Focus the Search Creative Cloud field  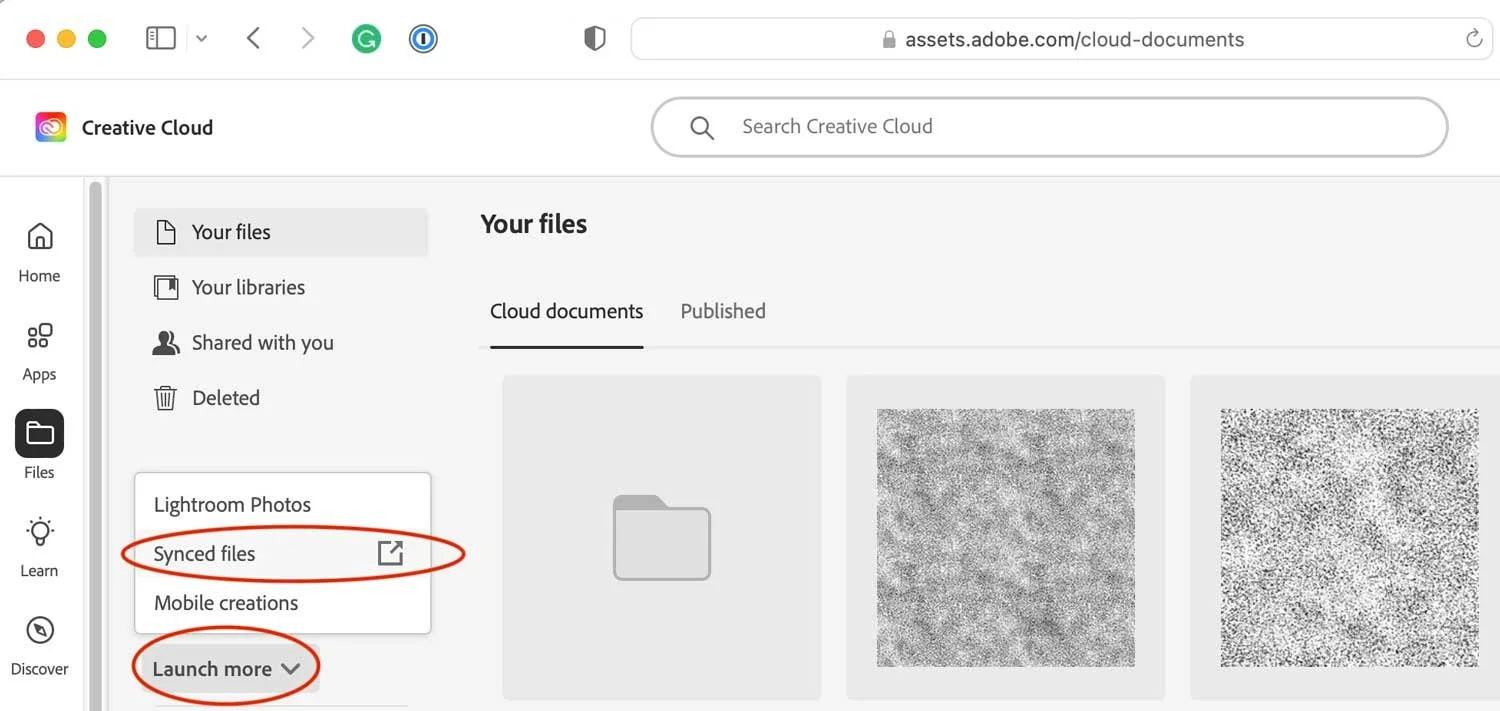pyautogui.click(x=1049, y=127)
